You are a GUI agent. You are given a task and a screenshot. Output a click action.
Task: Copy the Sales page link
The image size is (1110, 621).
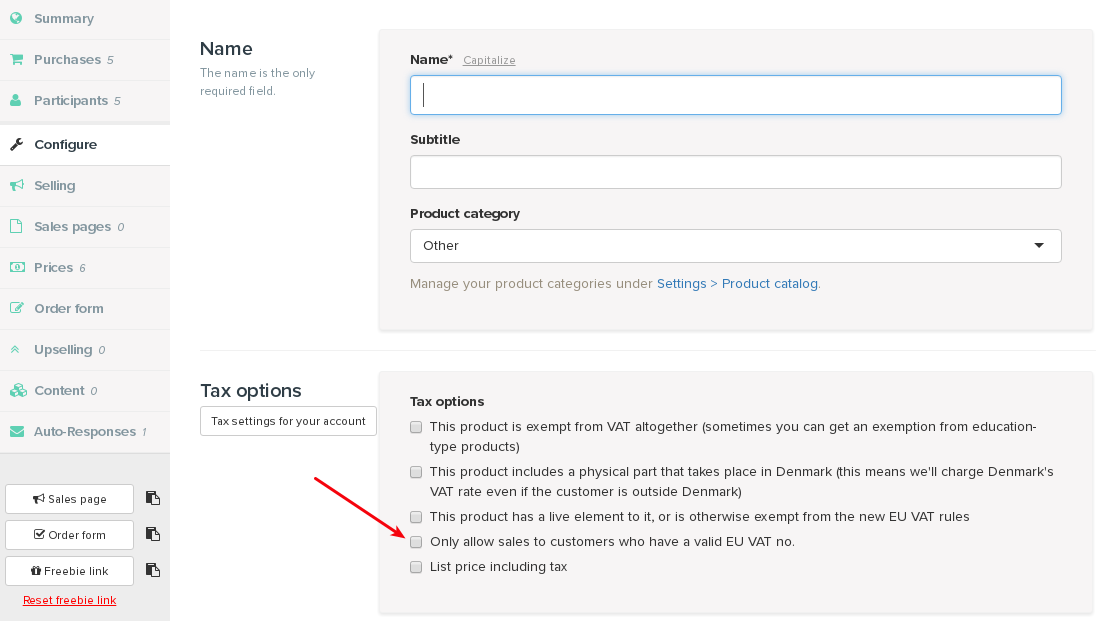point(152,498)
